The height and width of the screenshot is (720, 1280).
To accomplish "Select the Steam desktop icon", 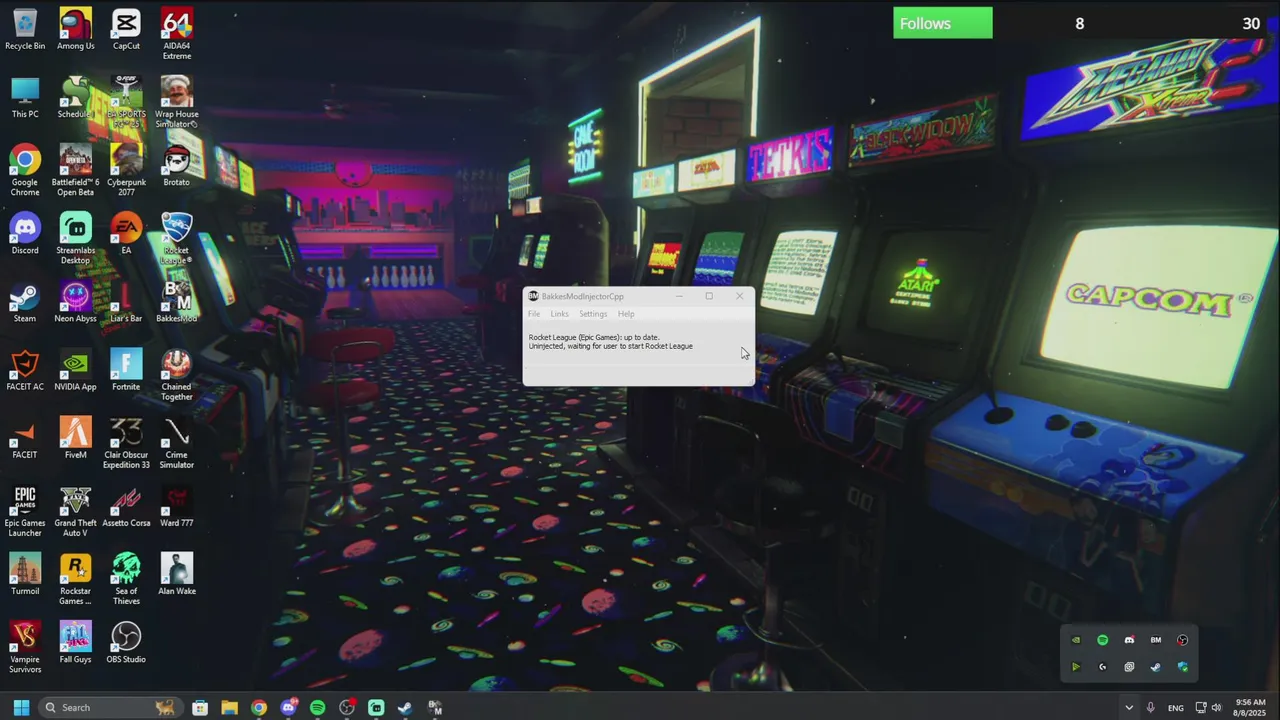I will 25,301.
